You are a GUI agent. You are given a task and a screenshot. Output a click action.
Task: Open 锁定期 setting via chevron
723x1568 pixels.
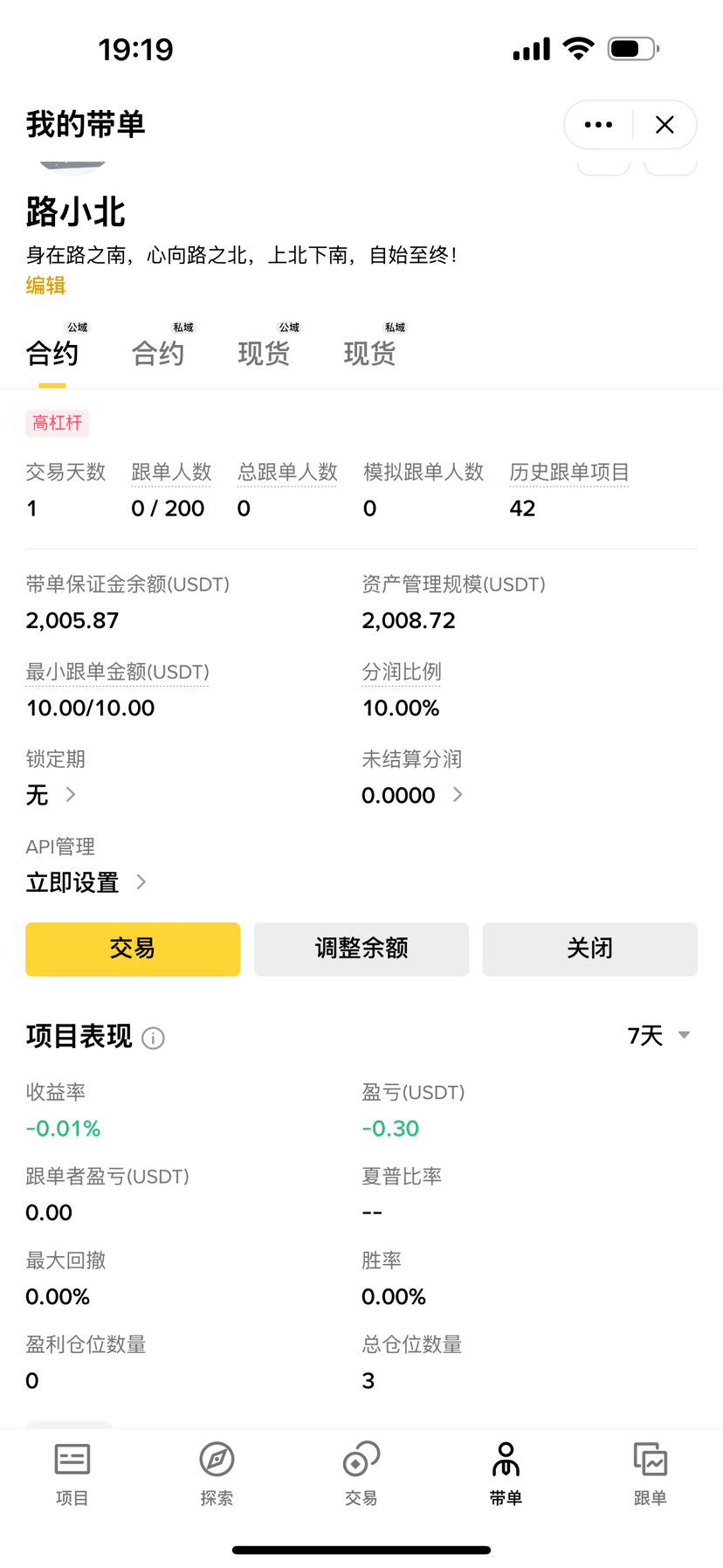point(71,795)
